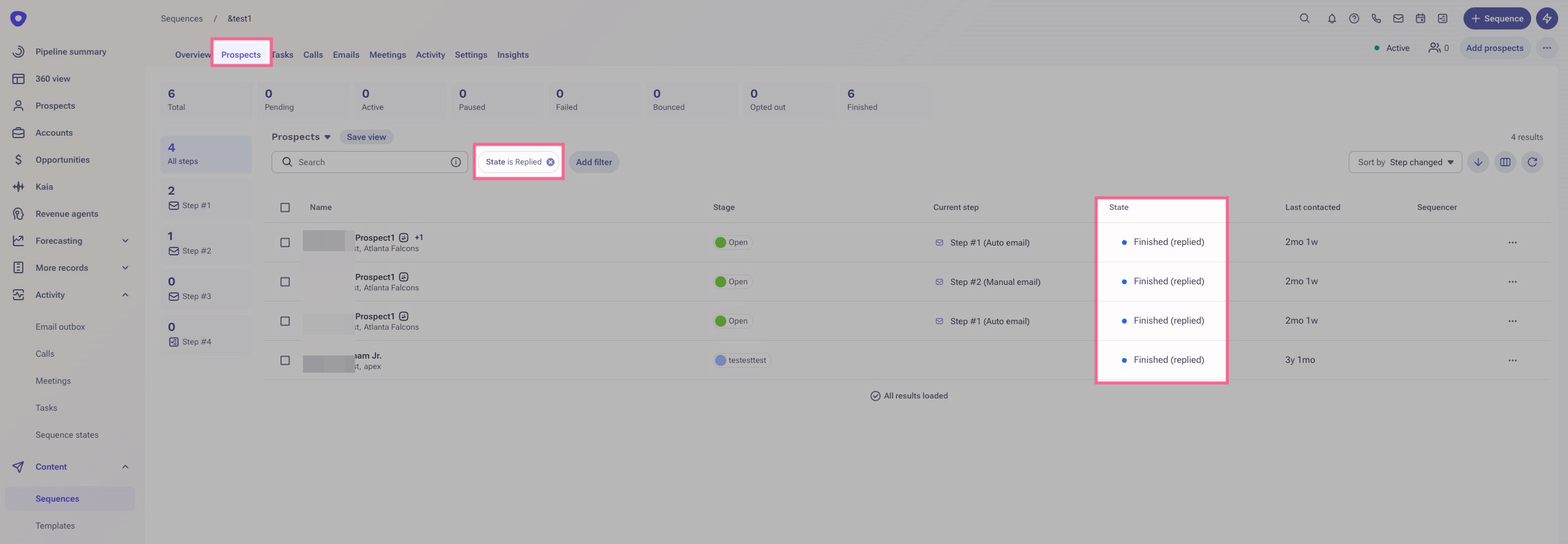
Task: Refresh the prospects list
Action: (x=1532, y=162)
